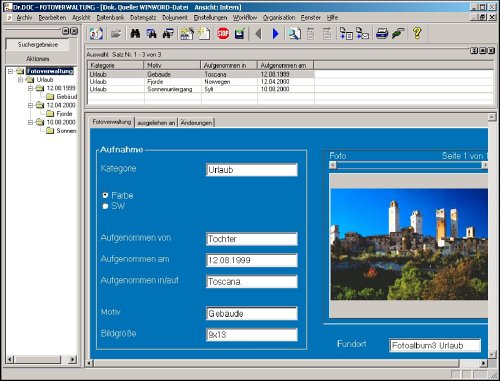Click the greyed open-folder toolbar icon
500x381 pixels.
click(x=116, y=34)
